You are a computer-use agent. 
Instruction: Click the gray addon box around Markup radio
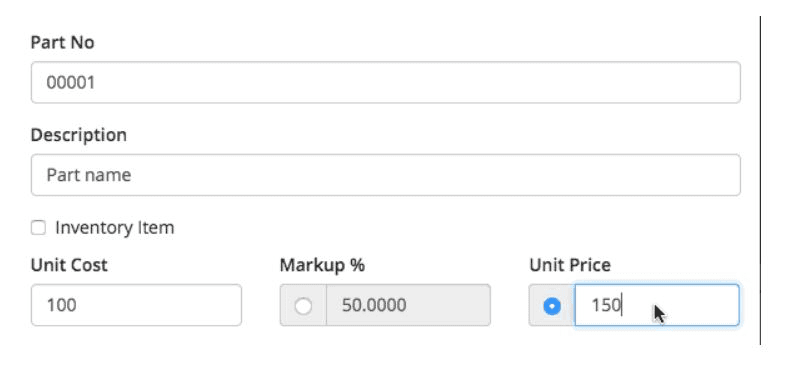pyautogui.click(x=303, y=305)
